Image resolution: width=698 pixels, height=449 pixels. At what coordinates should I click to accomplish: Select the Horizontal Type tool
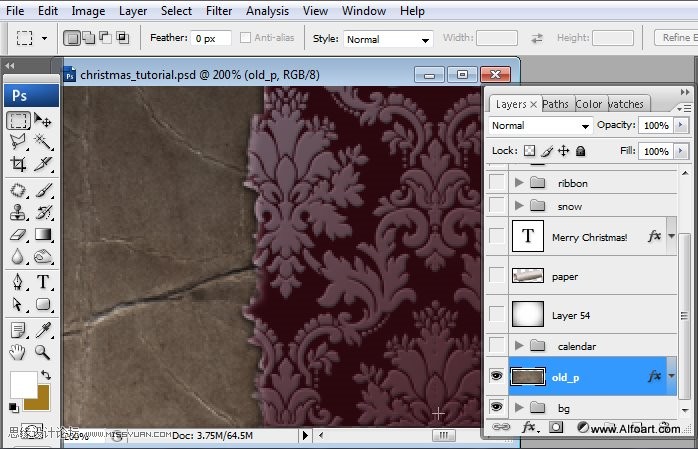(x=43, y=281)
